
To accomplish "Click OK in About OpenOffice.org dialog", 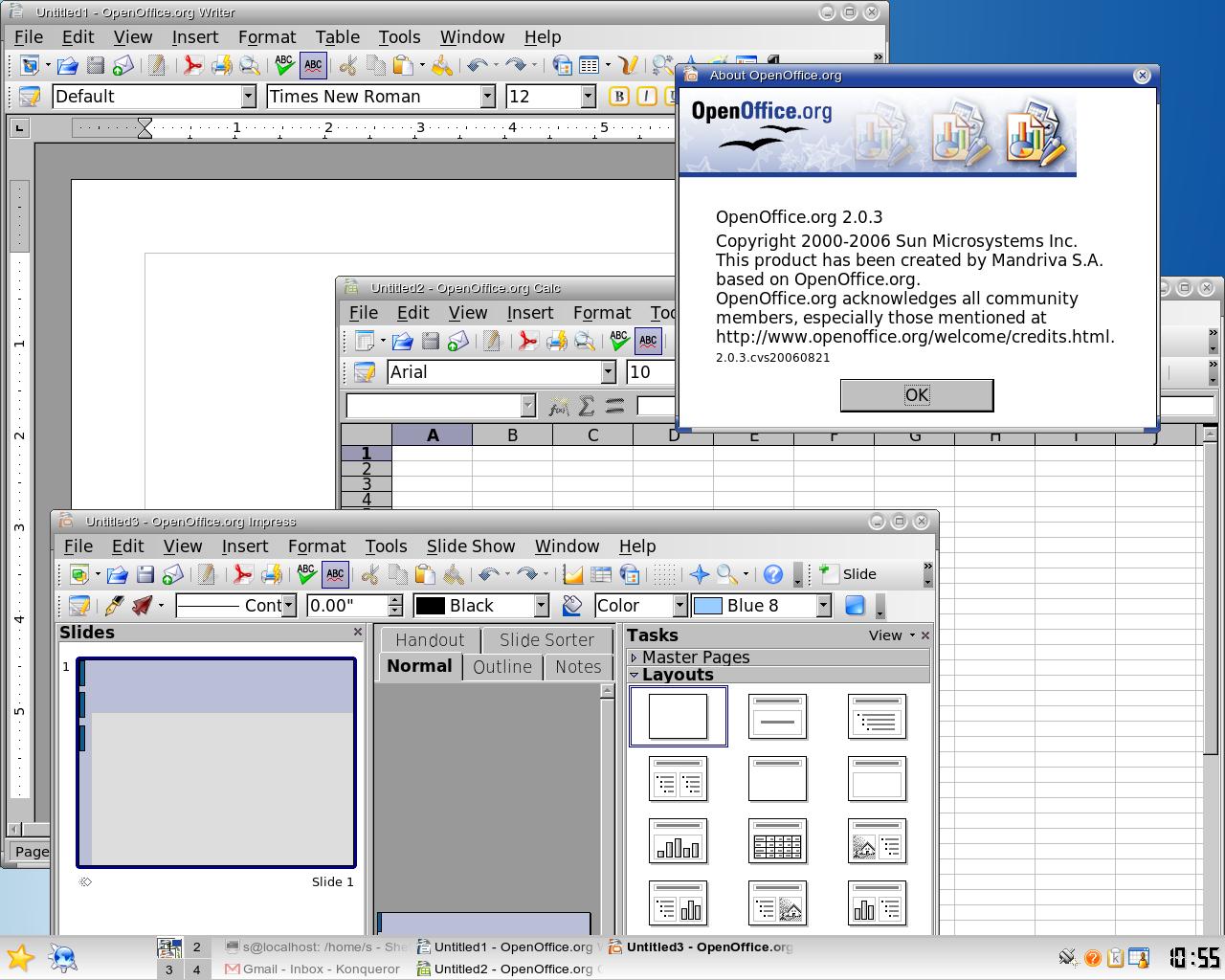I will click(917, 394).
